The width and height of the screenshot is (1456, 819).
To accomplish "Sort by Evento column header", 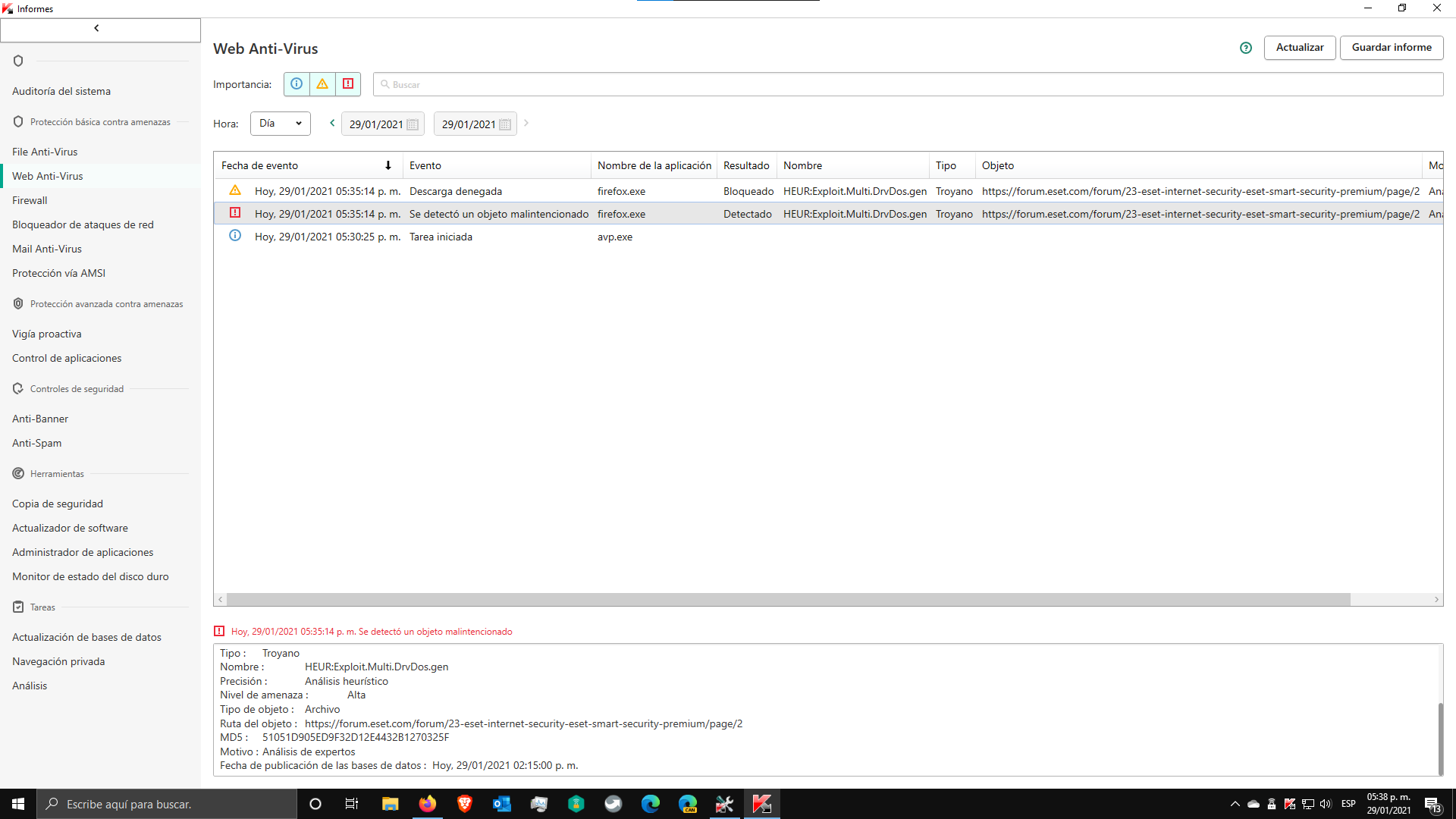I will [497, 165].
